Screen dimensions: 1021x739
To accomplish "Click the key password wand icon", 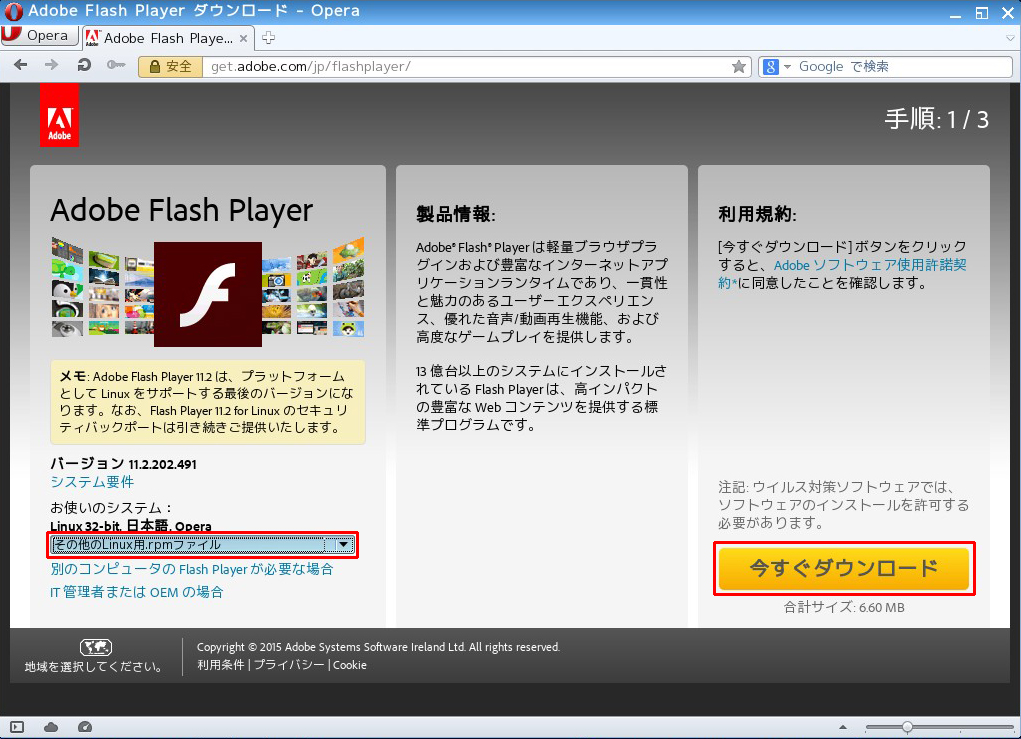I will point(116,66).
